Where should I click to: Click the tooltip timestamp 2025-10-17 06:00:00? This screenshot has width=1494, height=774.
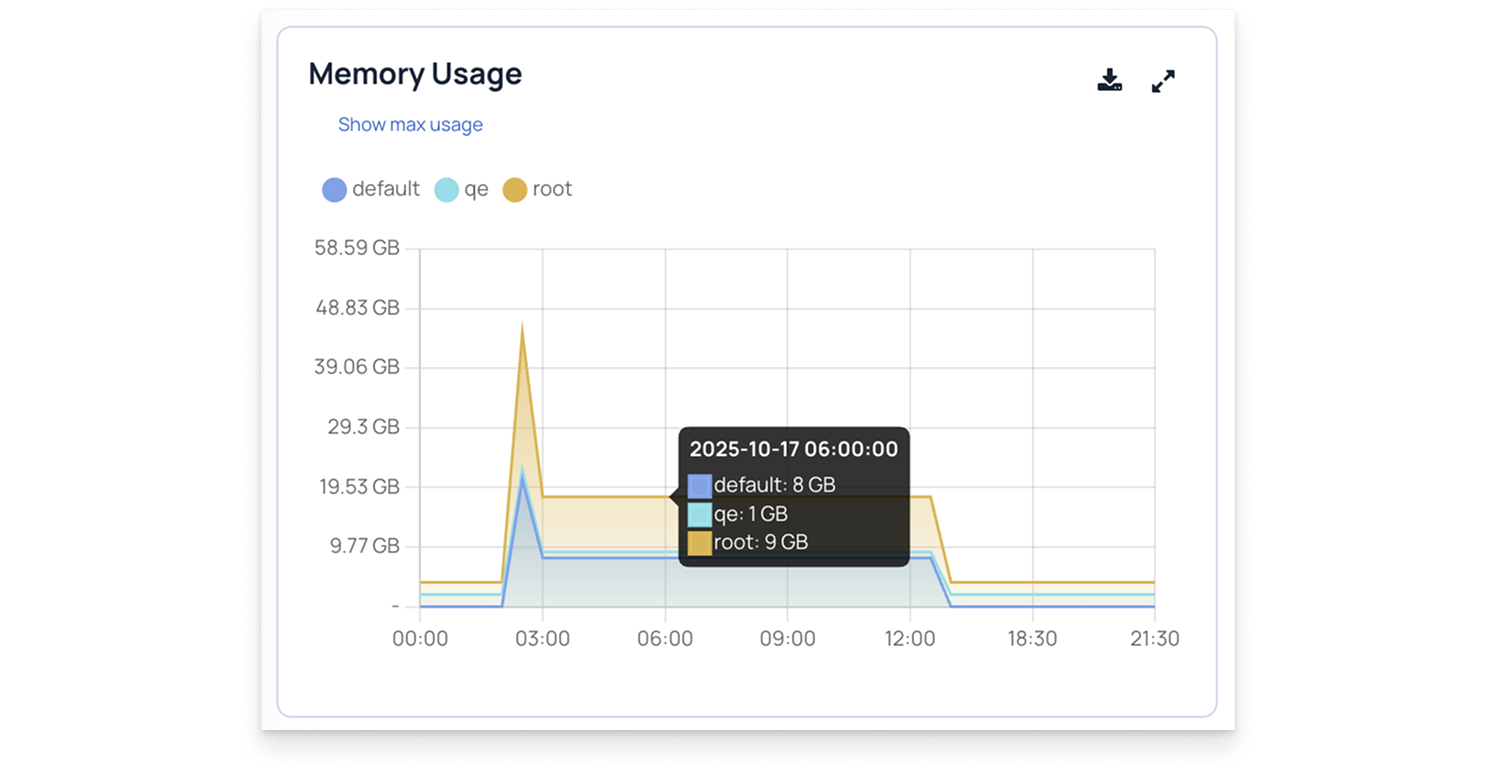click(x=794, y=449)
